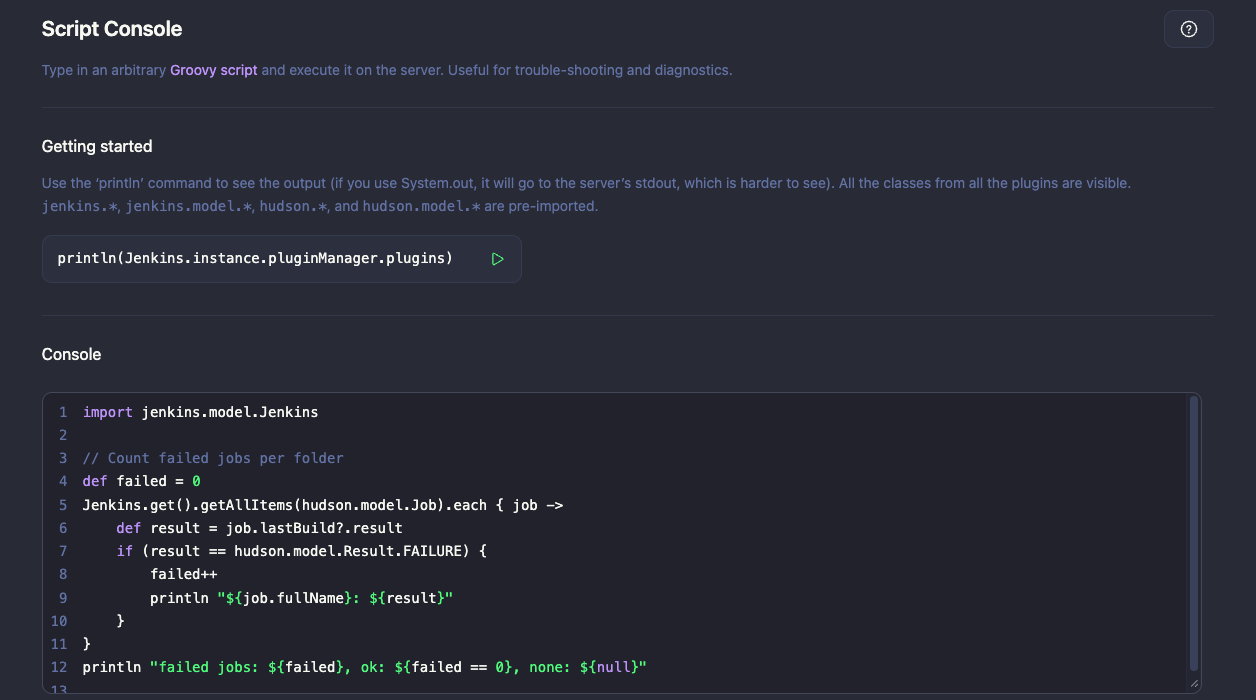Click the Console section heading
Viewport: 1256px width, 700px height.
pyautogui.click(x=71, y=354)
